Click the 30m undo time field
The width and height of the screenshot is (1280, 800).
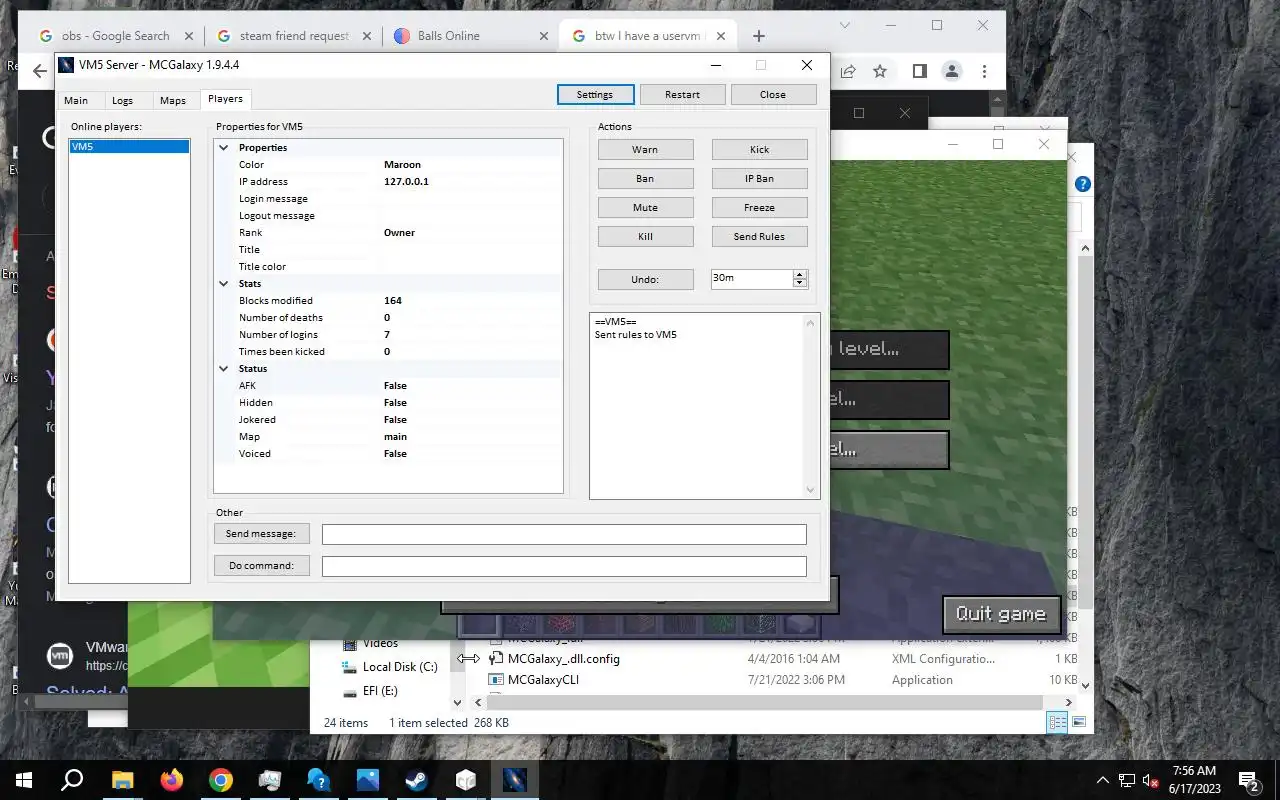coord(751,279)
